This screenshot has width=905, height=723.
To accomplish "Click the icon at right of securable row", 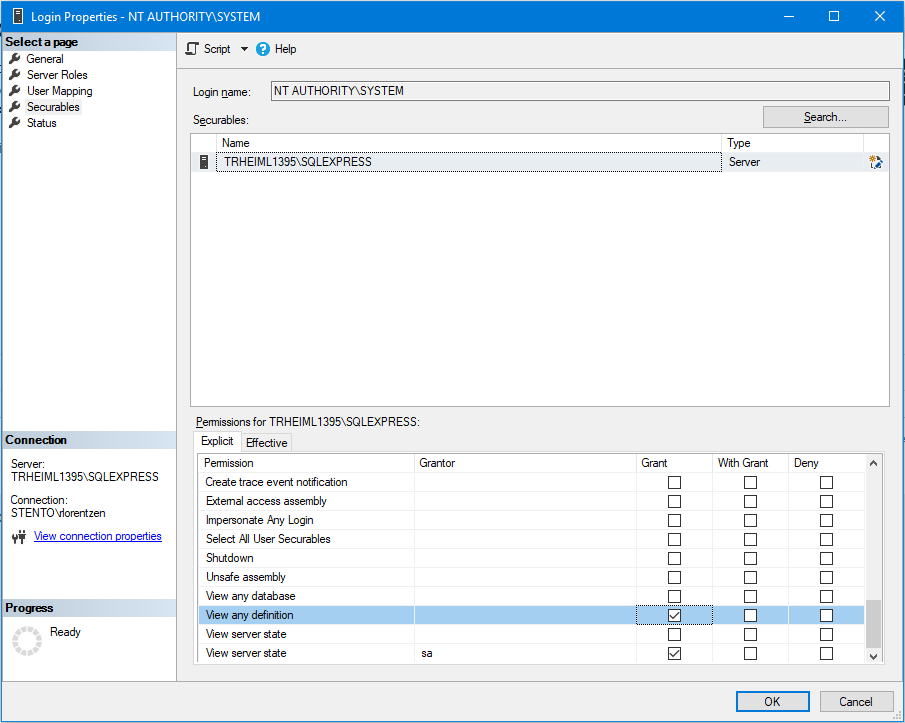I will click(x=876, y=162).
